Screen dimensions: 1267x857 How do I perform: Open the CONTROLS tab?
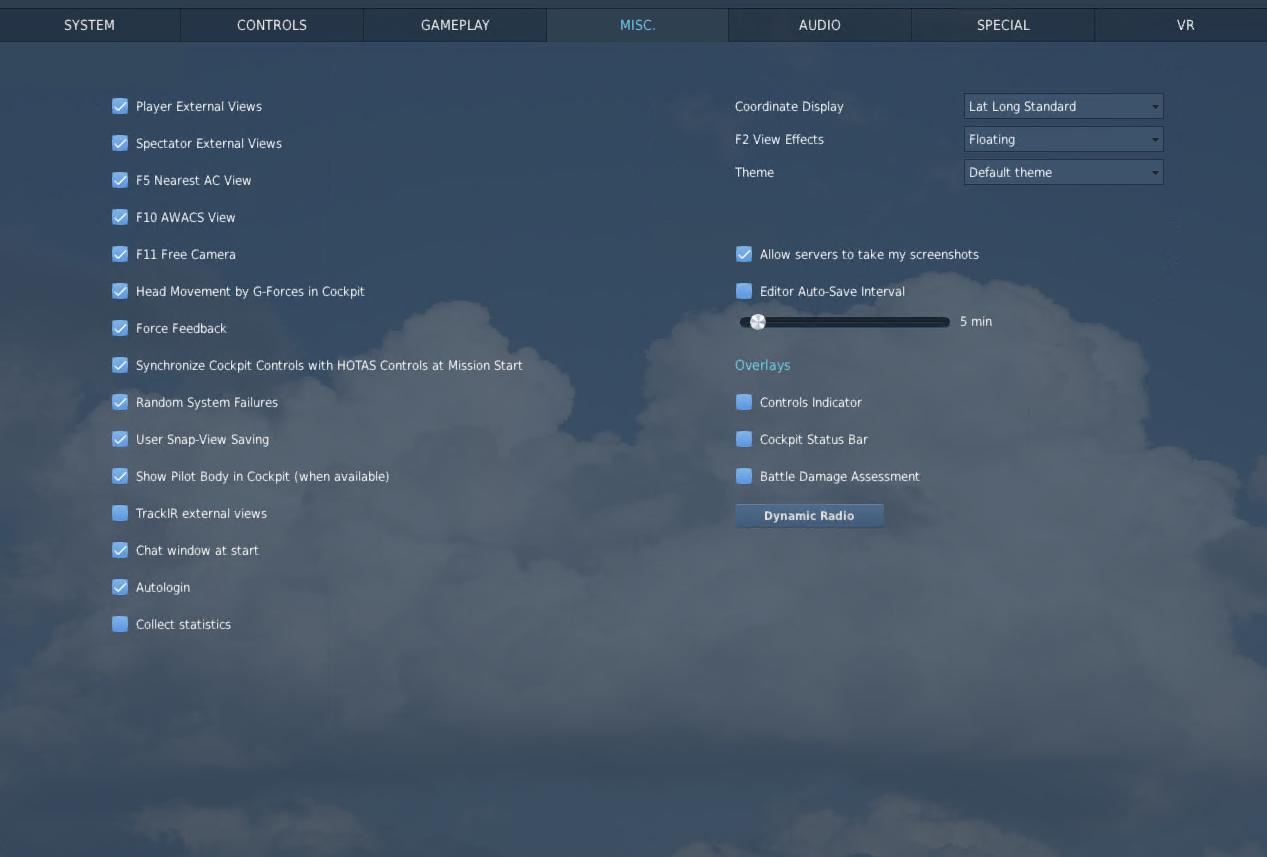pos(272,25)
